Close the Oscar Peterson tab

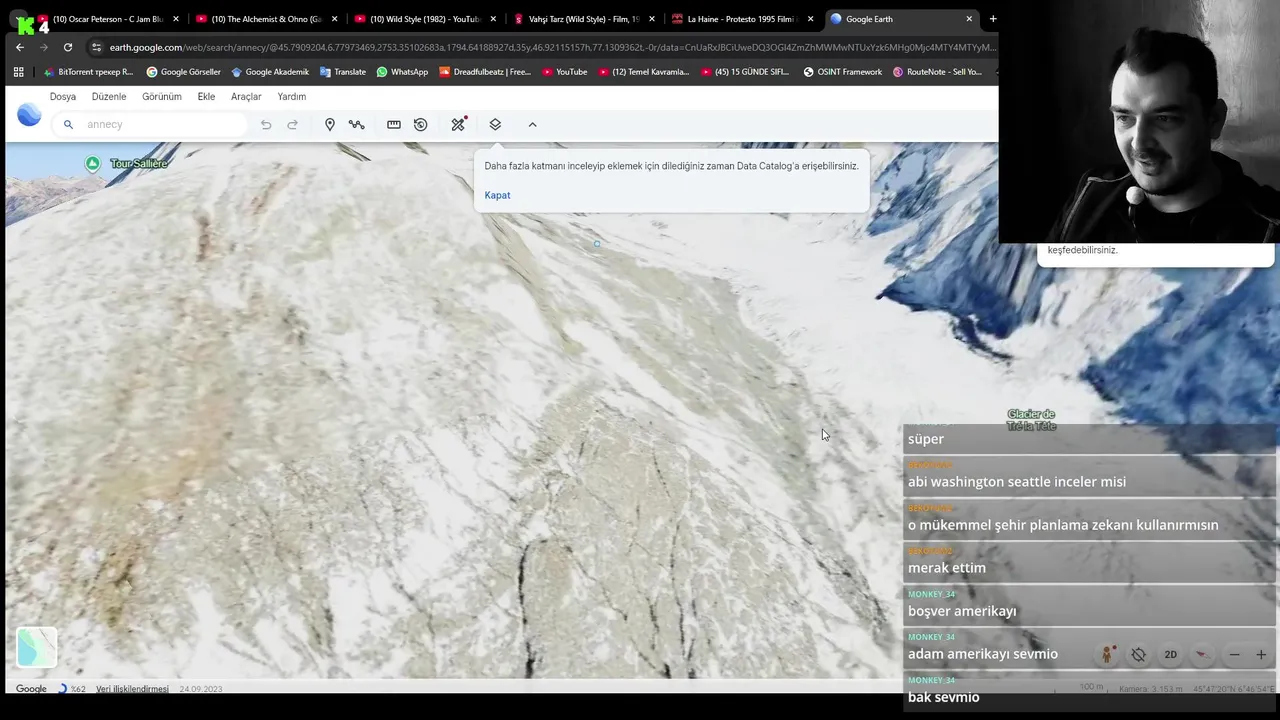pyautogui.click(x=176, y=19)
